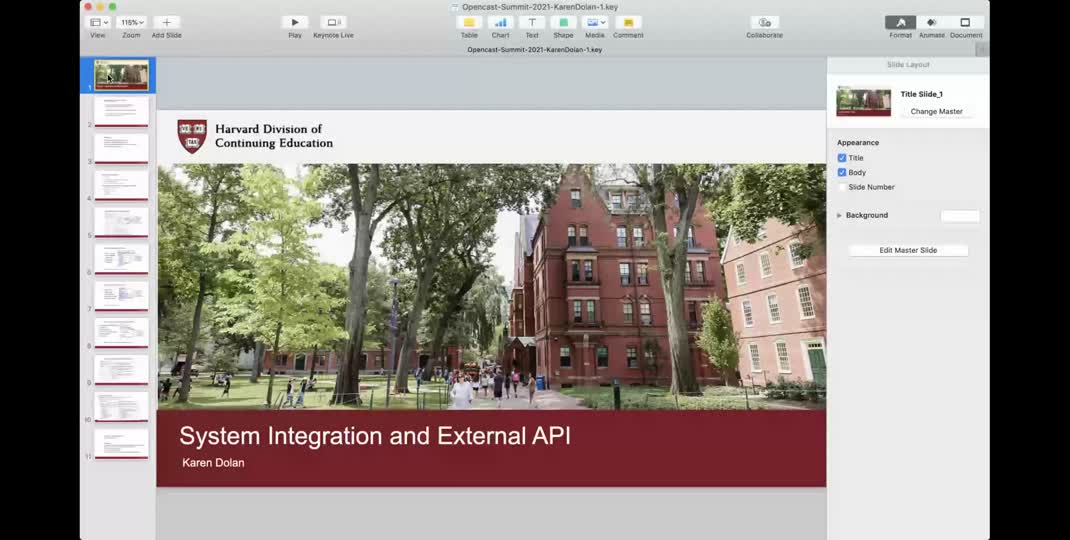The image size is (1070, 540).
Task: Click the Karen Dolan subtitle text
Action: click(213, 463)
